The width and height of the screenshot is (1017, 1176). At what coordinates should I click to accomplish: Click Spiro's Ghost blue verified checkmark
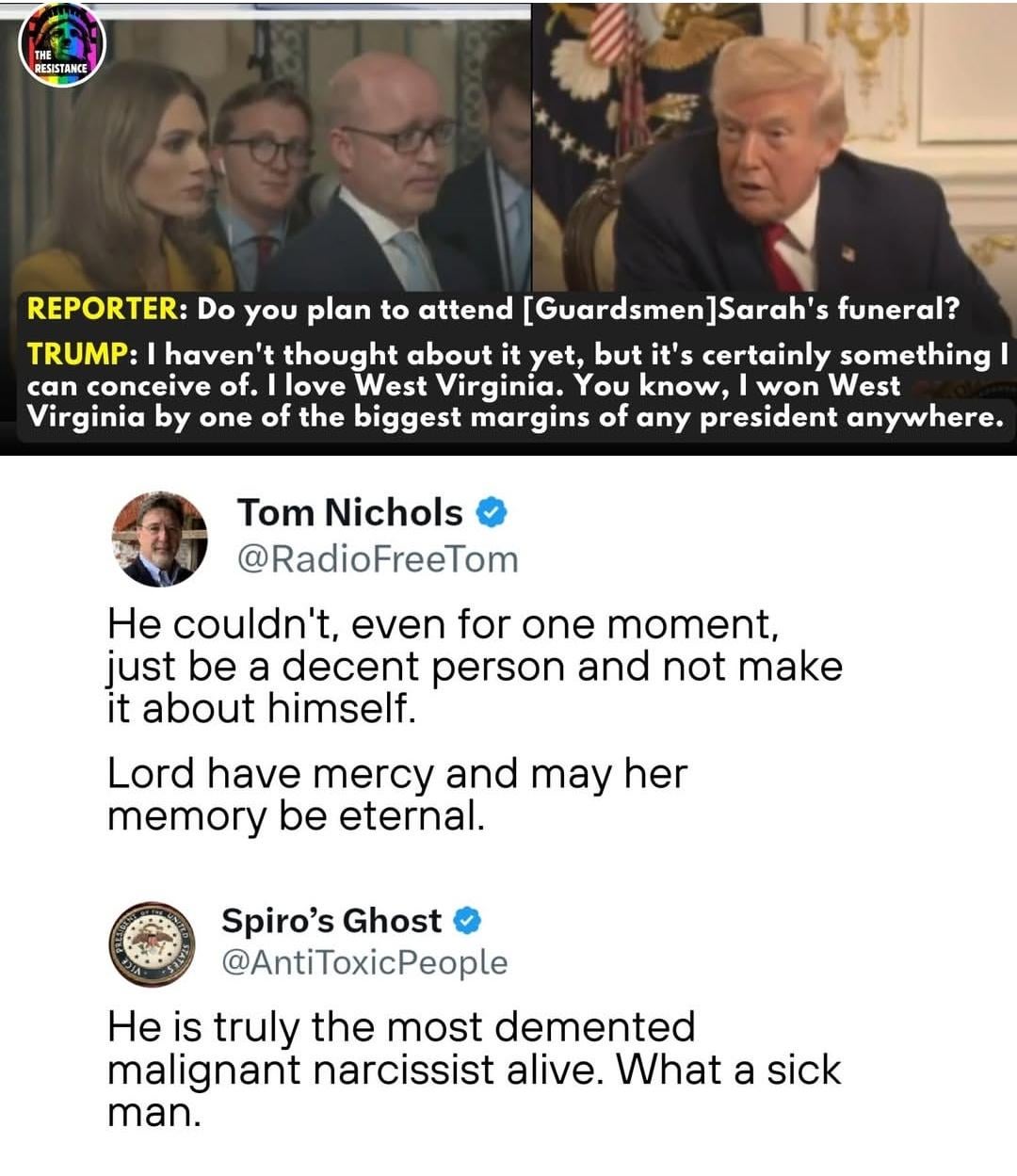(468, 920)
